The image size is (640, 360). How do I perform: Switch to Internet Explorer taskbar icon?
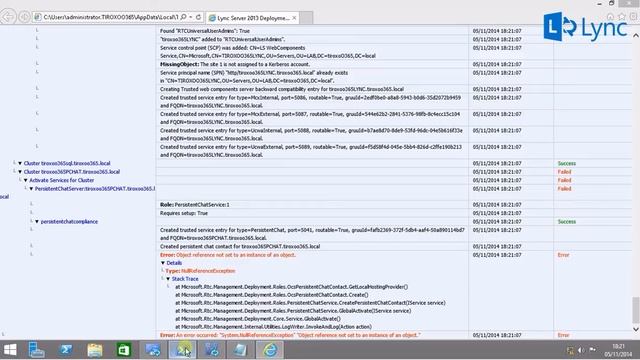(270, 350)
